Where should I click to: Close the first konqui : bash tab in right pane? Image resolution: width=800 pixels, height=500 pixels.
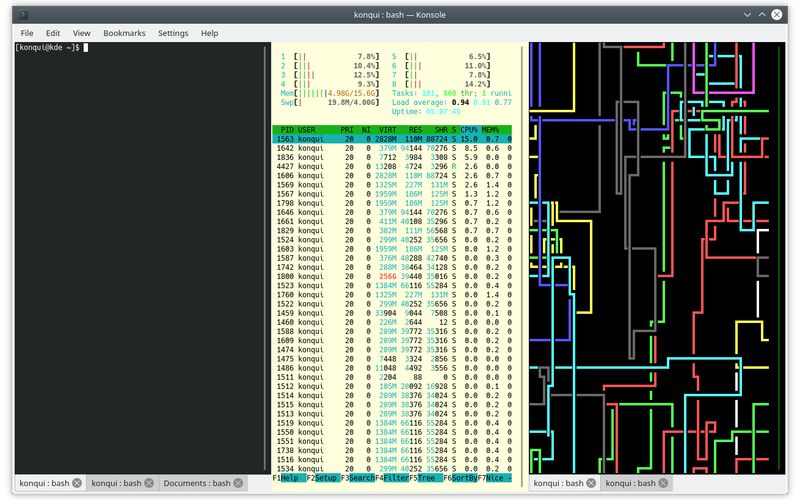[591, 483]
